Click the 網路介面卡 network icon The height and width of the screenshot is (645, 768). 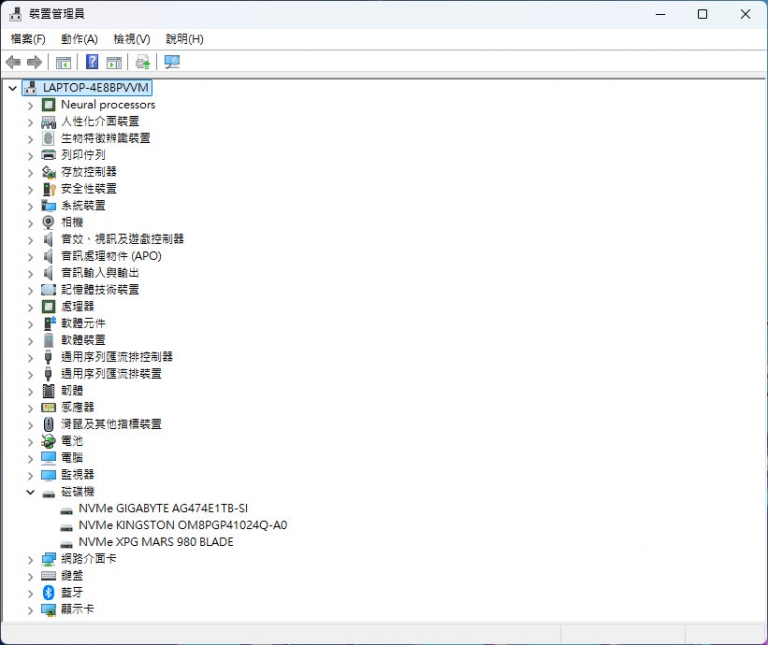click(x=48, y=559)
